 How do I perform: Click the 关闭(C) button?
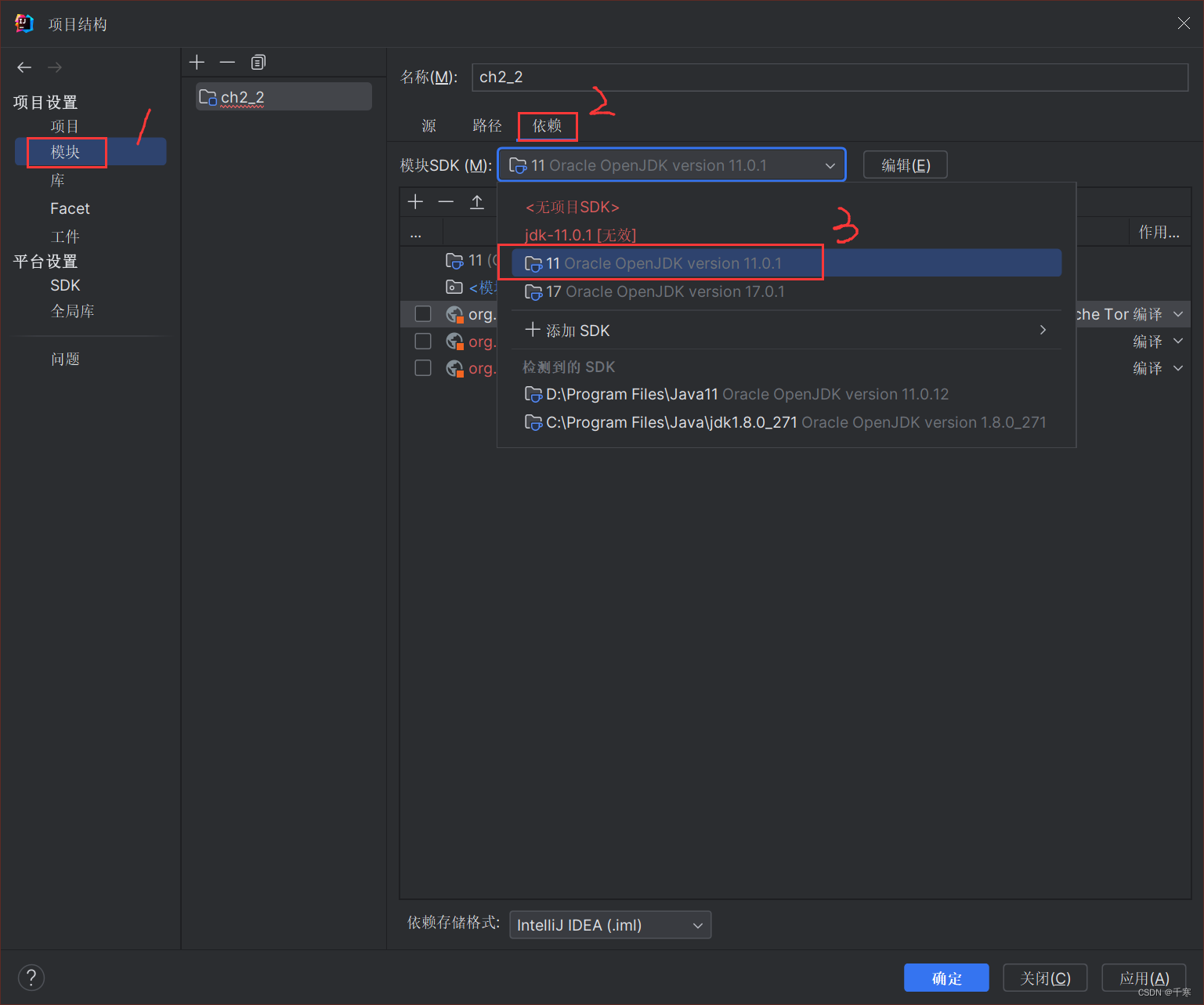[1045, 978]
